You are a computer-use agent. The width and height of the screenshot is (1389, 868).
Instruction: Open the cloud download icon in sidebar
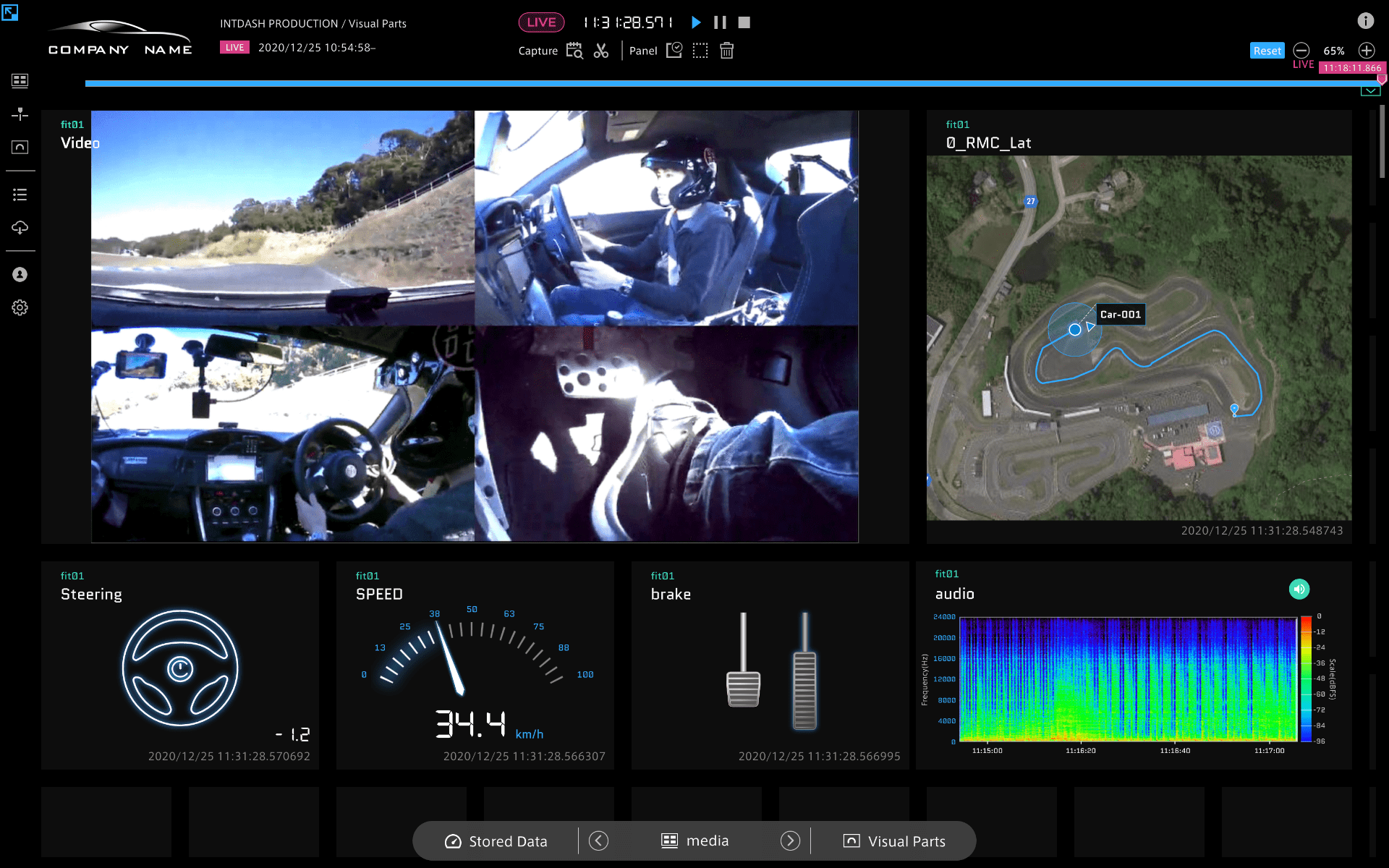click(x=20, y=227)
